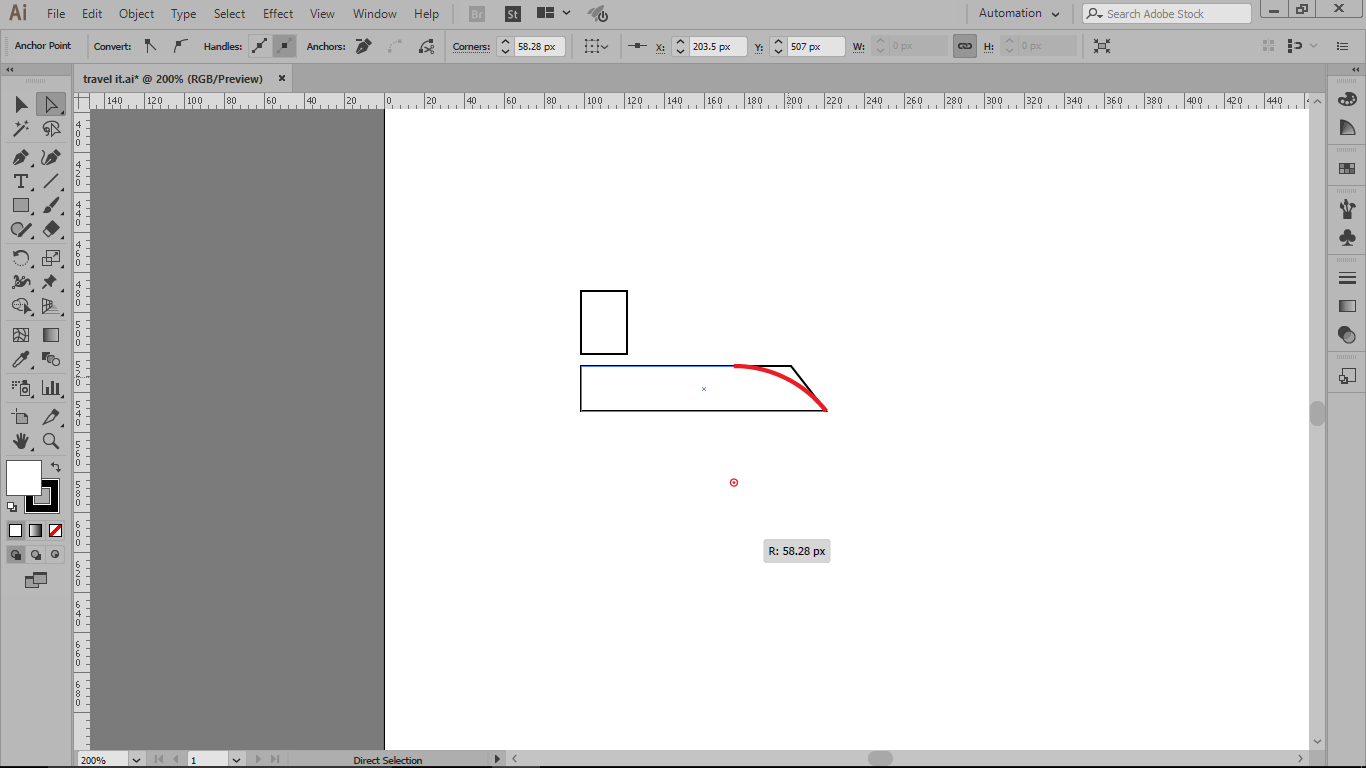Convert selected anchor to corner point
This screenshot has width=1366, height=768.
click(x=150, y=46)
